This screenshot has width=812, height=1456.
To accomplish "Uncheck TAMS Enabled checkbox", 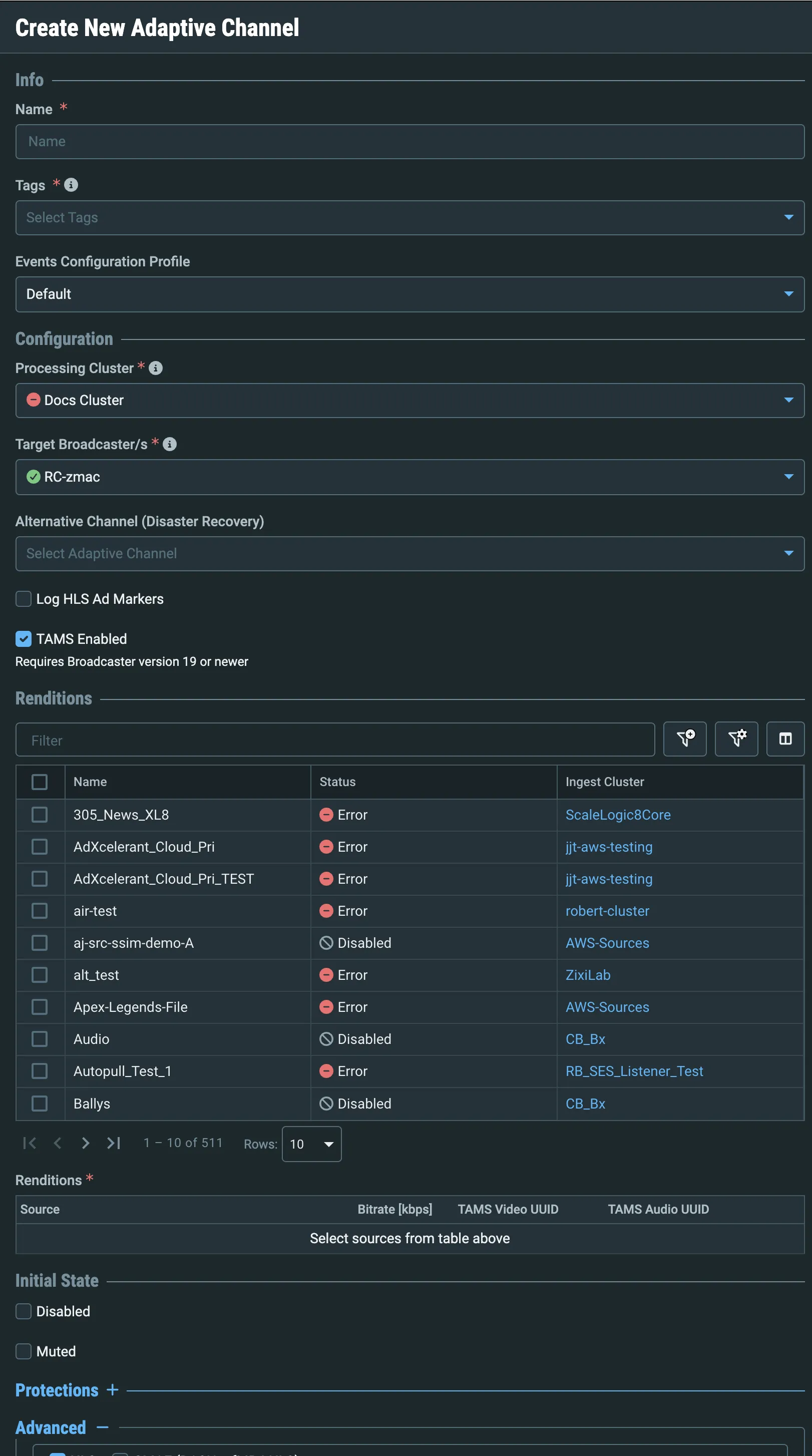I will point(23,639).
